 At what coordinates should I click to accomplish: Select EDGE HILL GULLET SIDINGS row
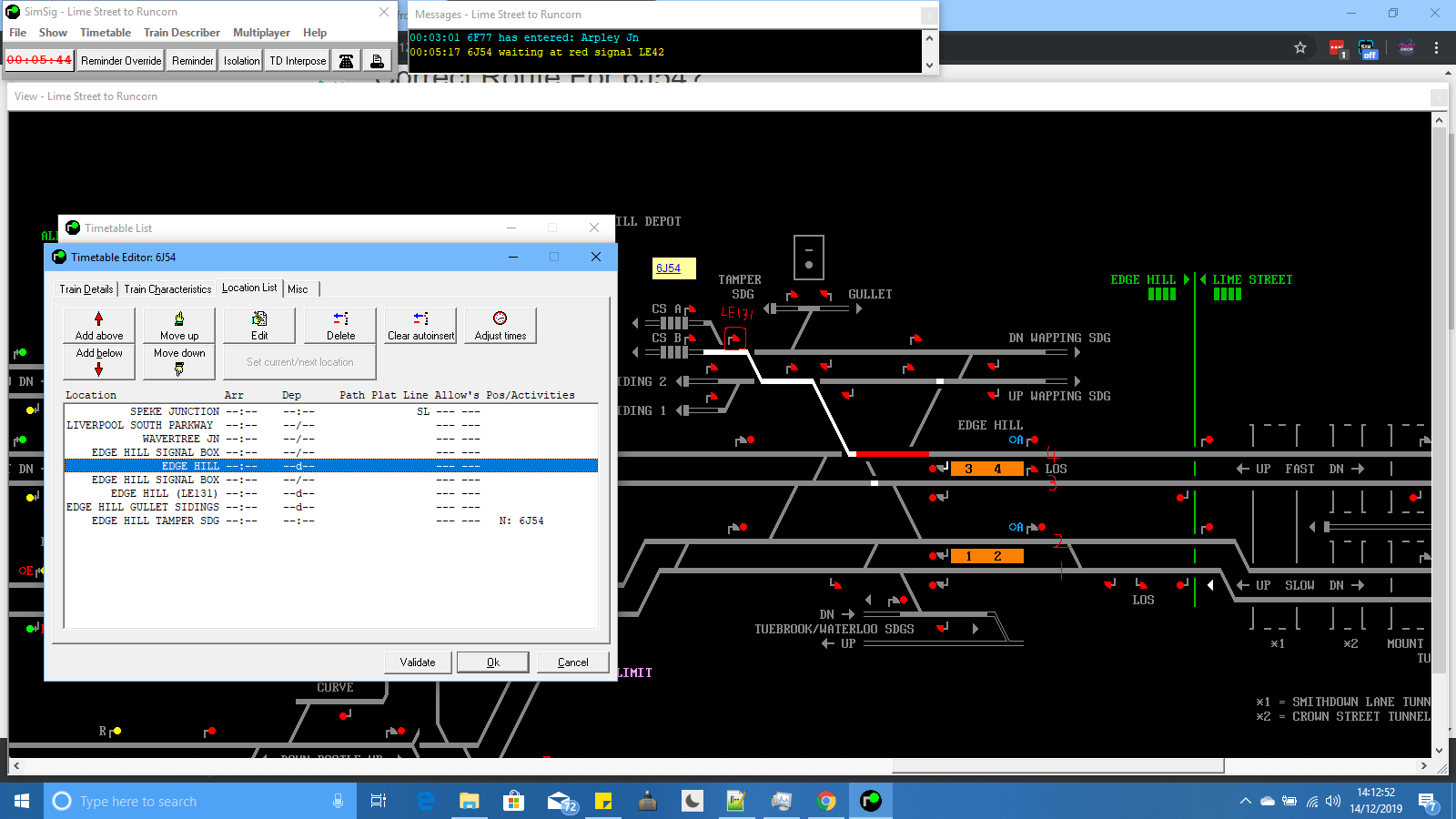point(331,507)
